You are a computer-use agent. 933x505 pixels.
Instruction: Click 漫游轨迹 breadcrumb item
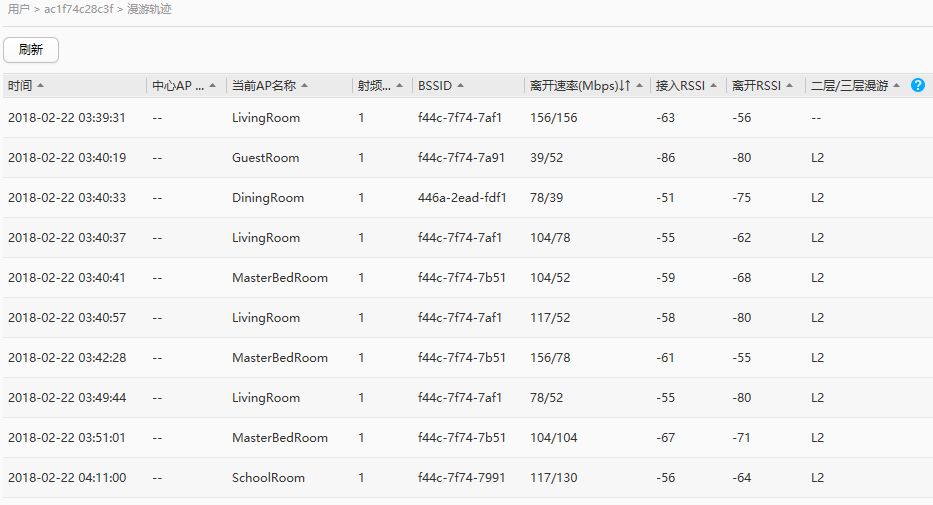[149, 9]
